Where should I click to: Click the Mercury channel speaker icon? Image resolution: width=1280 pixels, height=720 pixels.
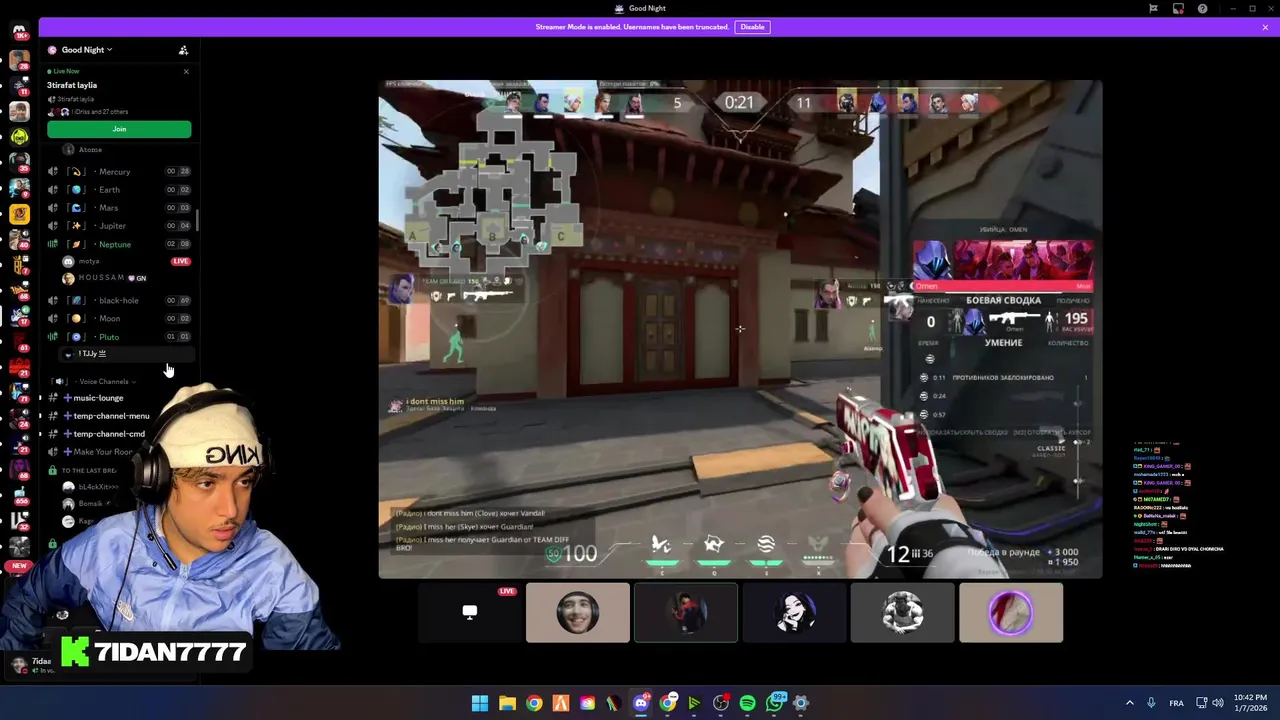tap(53, 171)
